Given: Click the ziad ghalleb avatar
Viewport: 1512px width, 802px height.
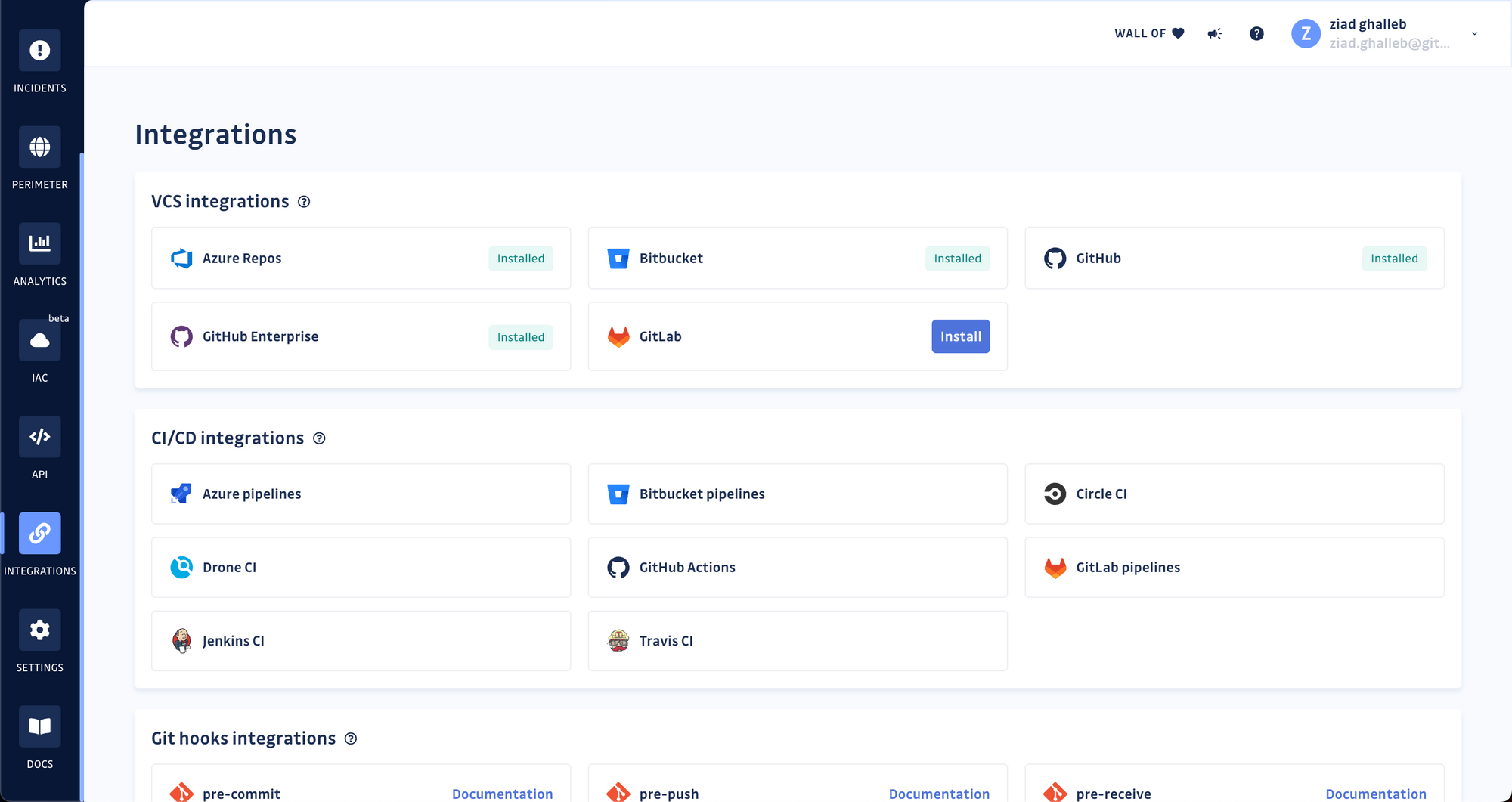Looking at the screenshot, I should tap(1306, 33).
